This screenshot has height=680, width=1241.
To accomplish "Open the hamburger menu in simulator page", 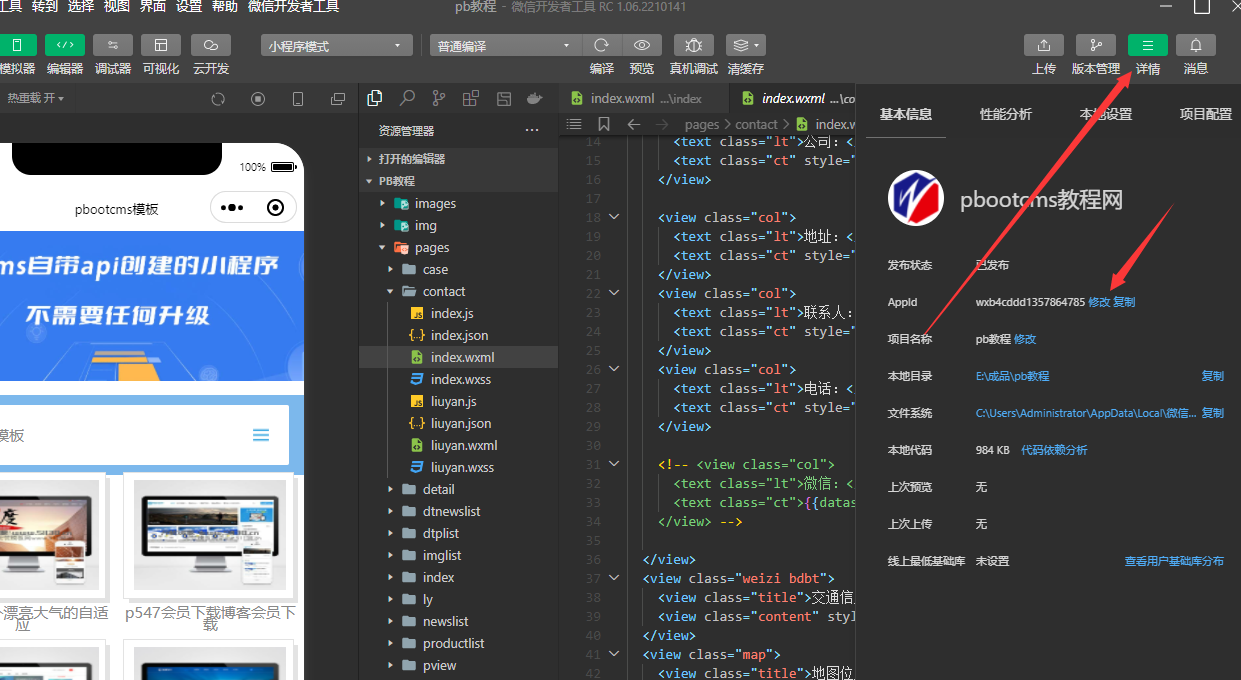I will point(261,435).
